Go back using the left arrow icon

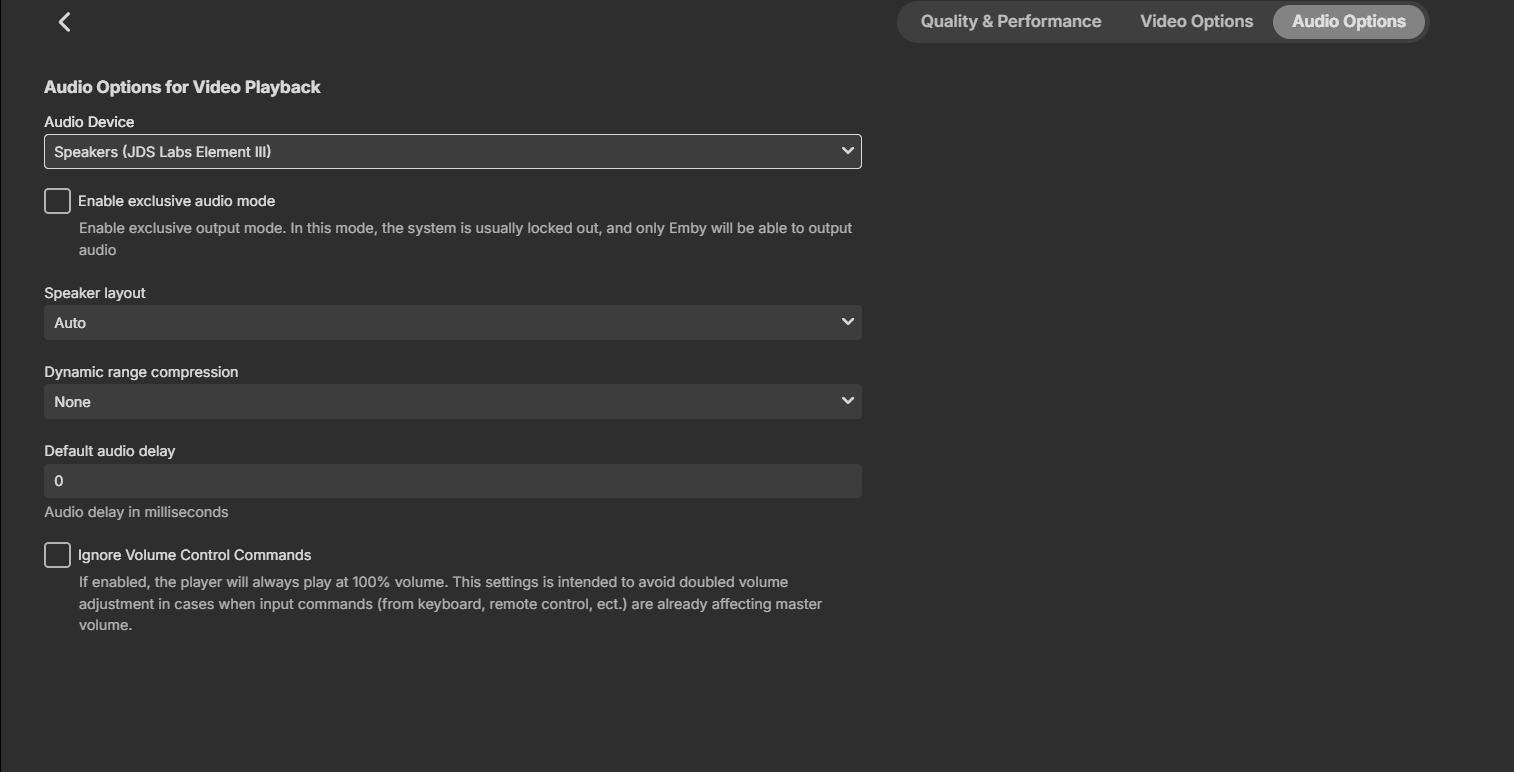pyautogui.click(x=65, y=22)
